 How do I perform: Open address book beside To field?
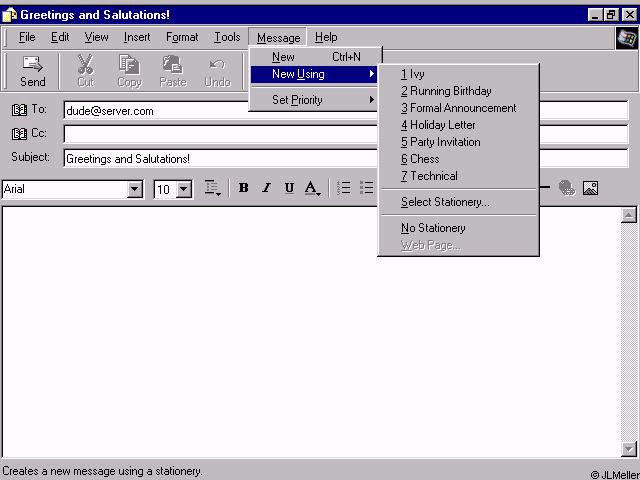coord(19,110)
